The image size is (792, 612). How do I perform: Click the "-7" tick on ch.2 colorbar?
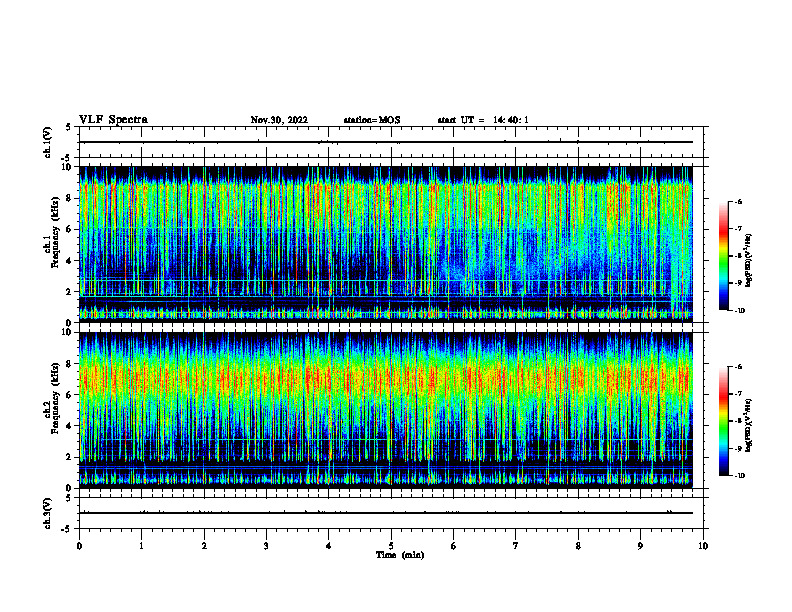click(738, 394)
